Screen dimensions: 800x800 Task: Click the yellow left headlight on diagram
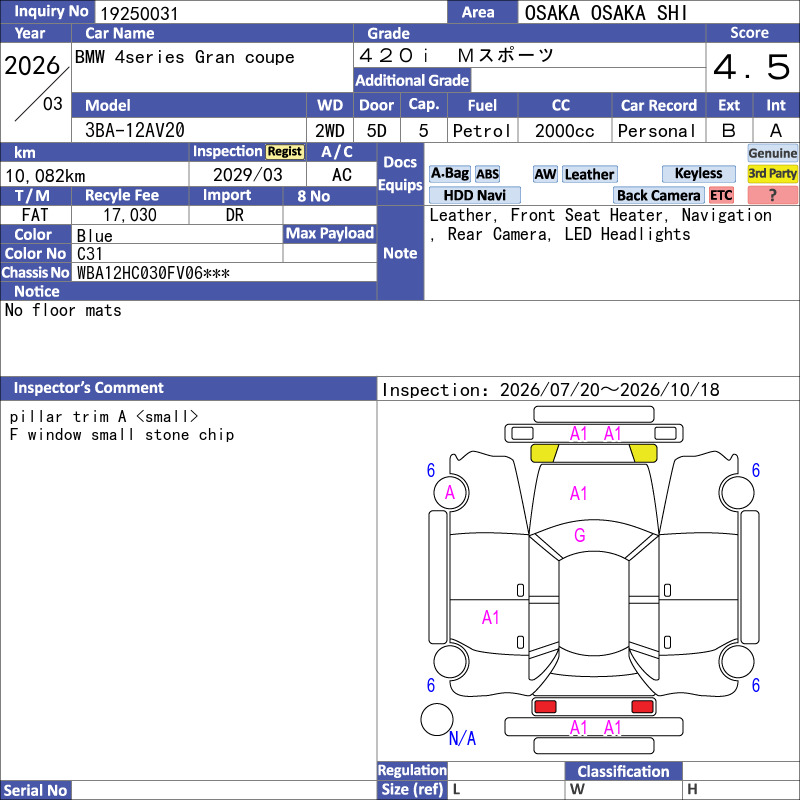545,453
